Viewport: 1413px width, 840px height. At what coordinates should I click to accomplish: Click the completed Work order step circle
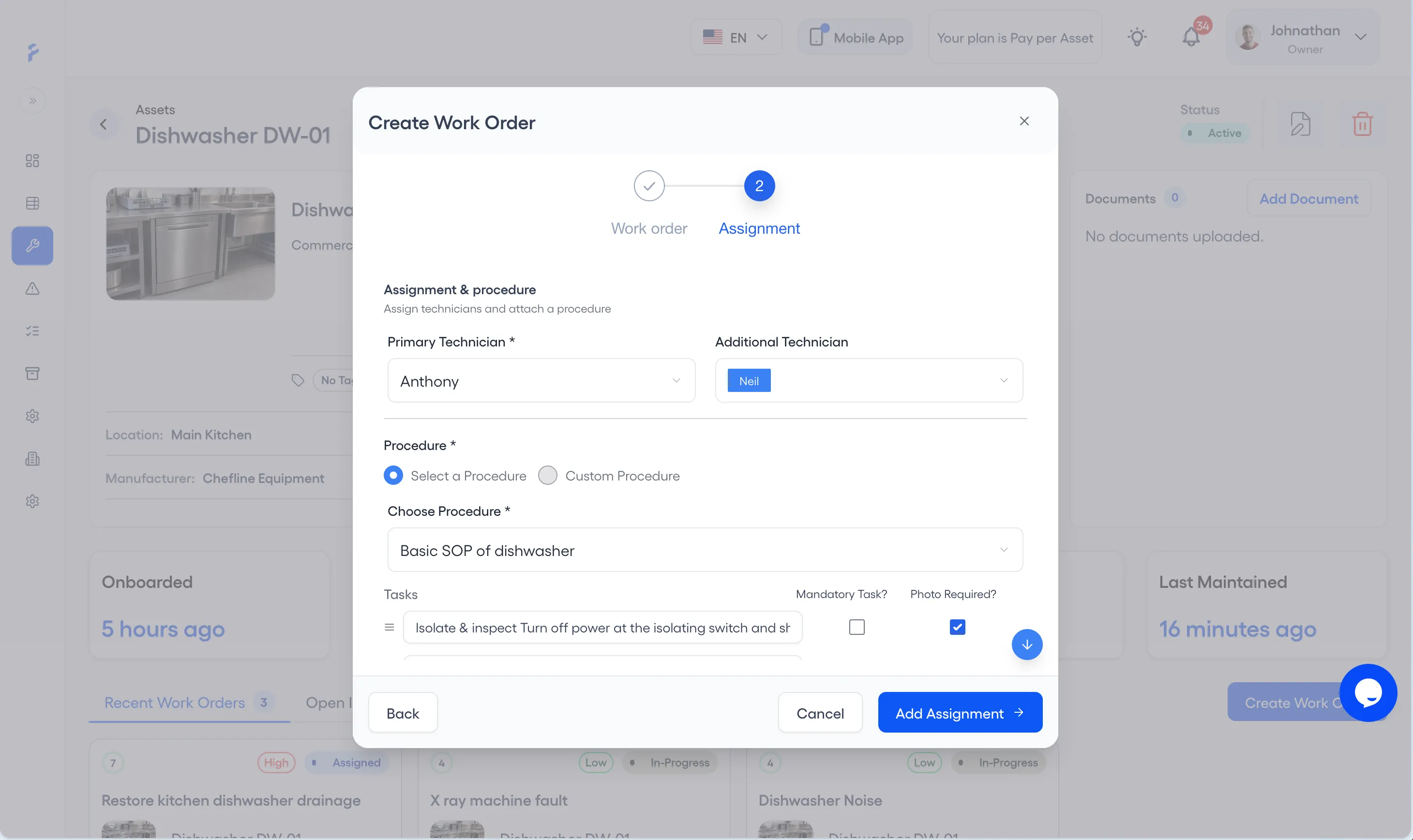click(649, 186)
